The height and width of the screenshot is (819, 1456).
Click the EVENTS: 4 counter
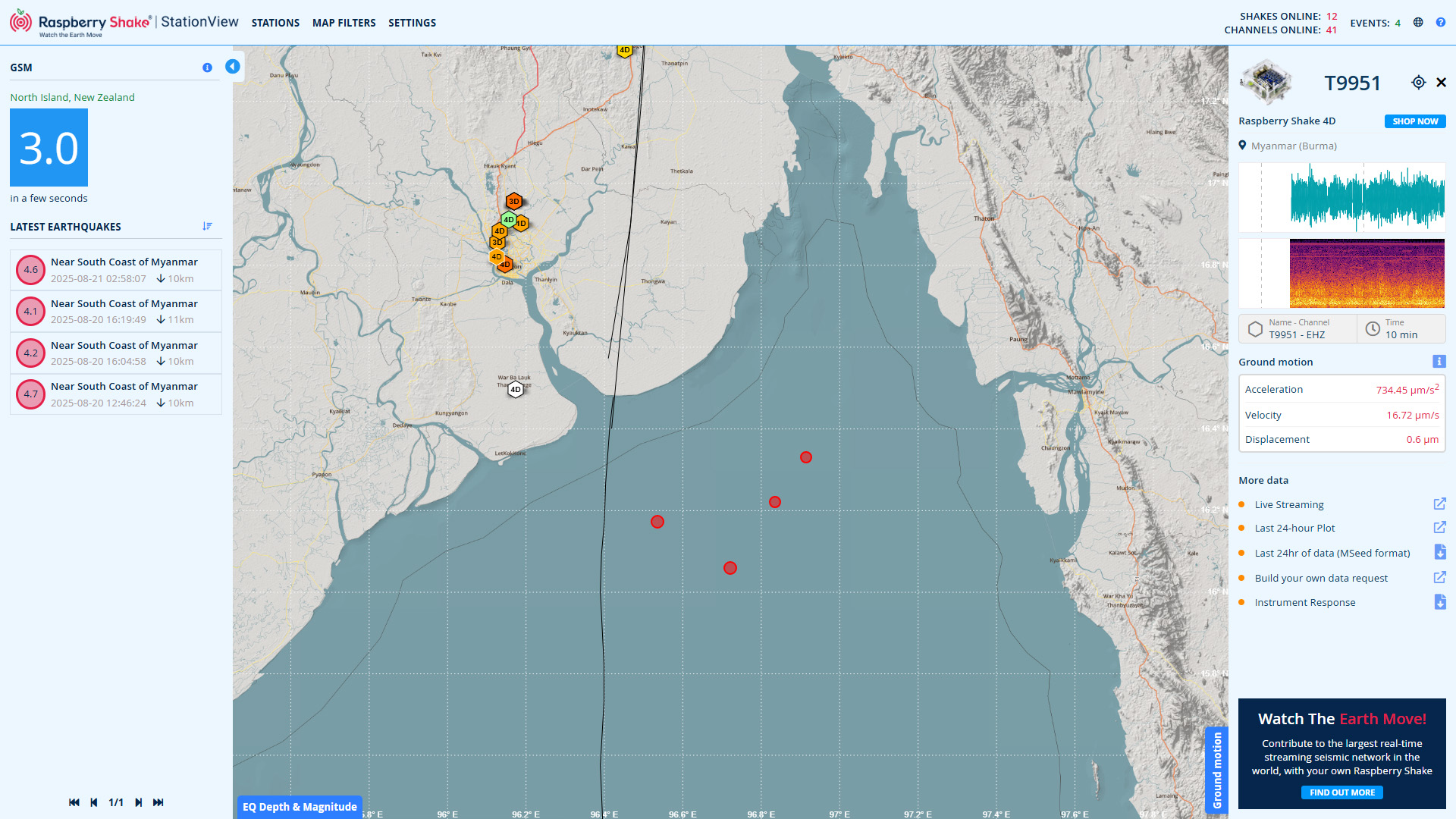point(1375,24)
